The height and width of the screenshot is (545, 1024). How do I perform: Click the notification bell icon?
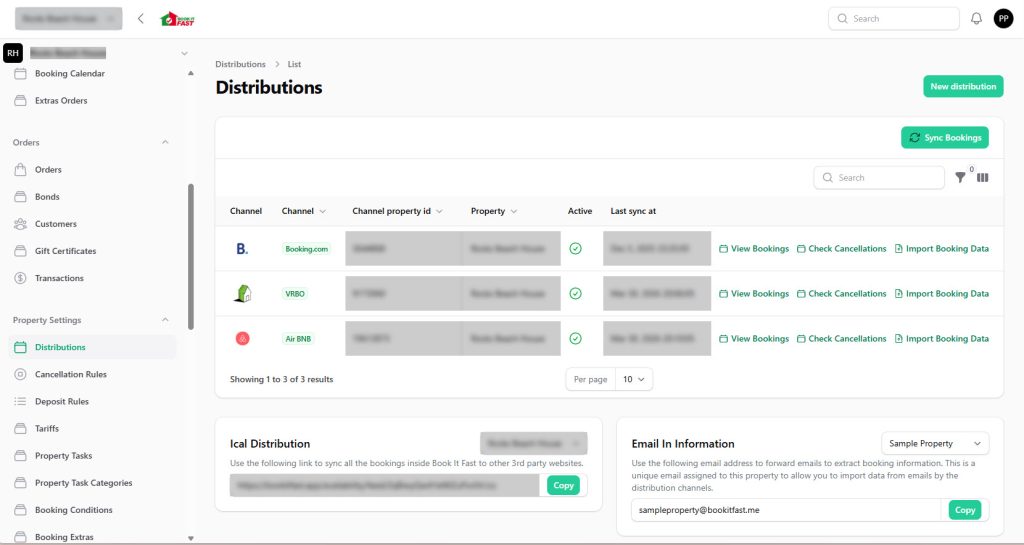pyautogui.click(x=977, y=18)
